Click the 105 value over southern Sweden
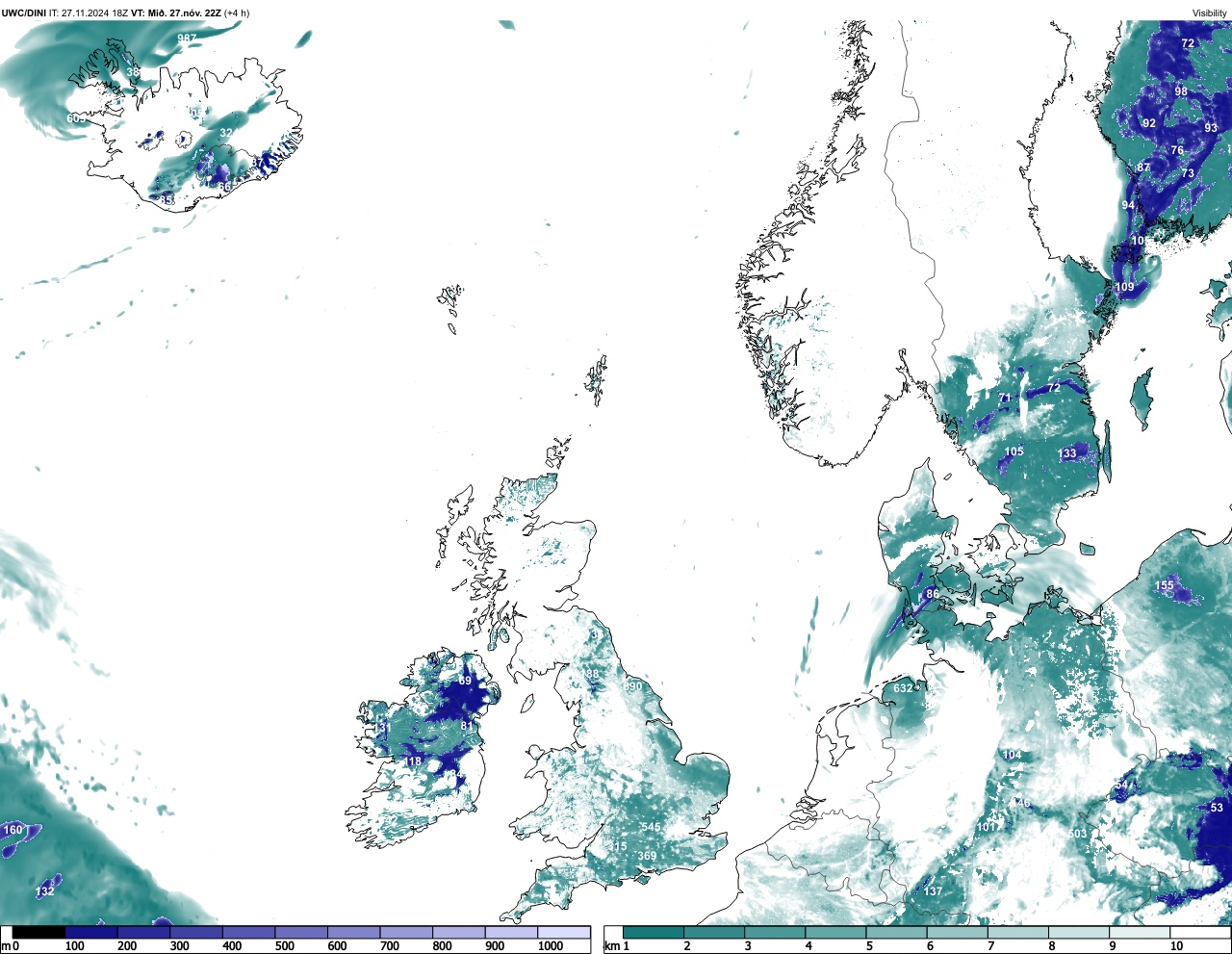The image size is (1232, 954). (x=1014, y=451)
